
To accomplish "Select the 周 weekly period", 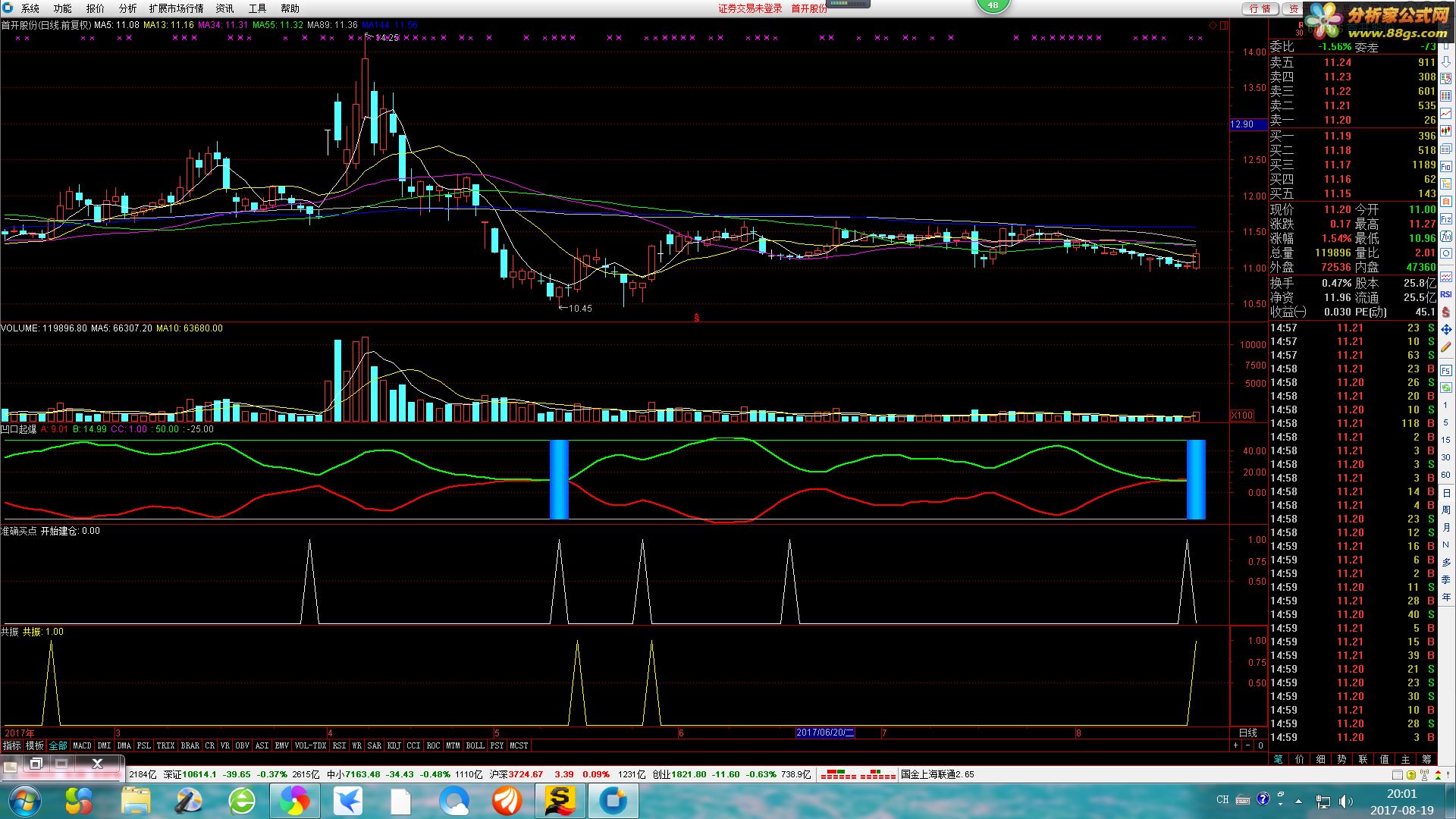I will coord(1446,510).
